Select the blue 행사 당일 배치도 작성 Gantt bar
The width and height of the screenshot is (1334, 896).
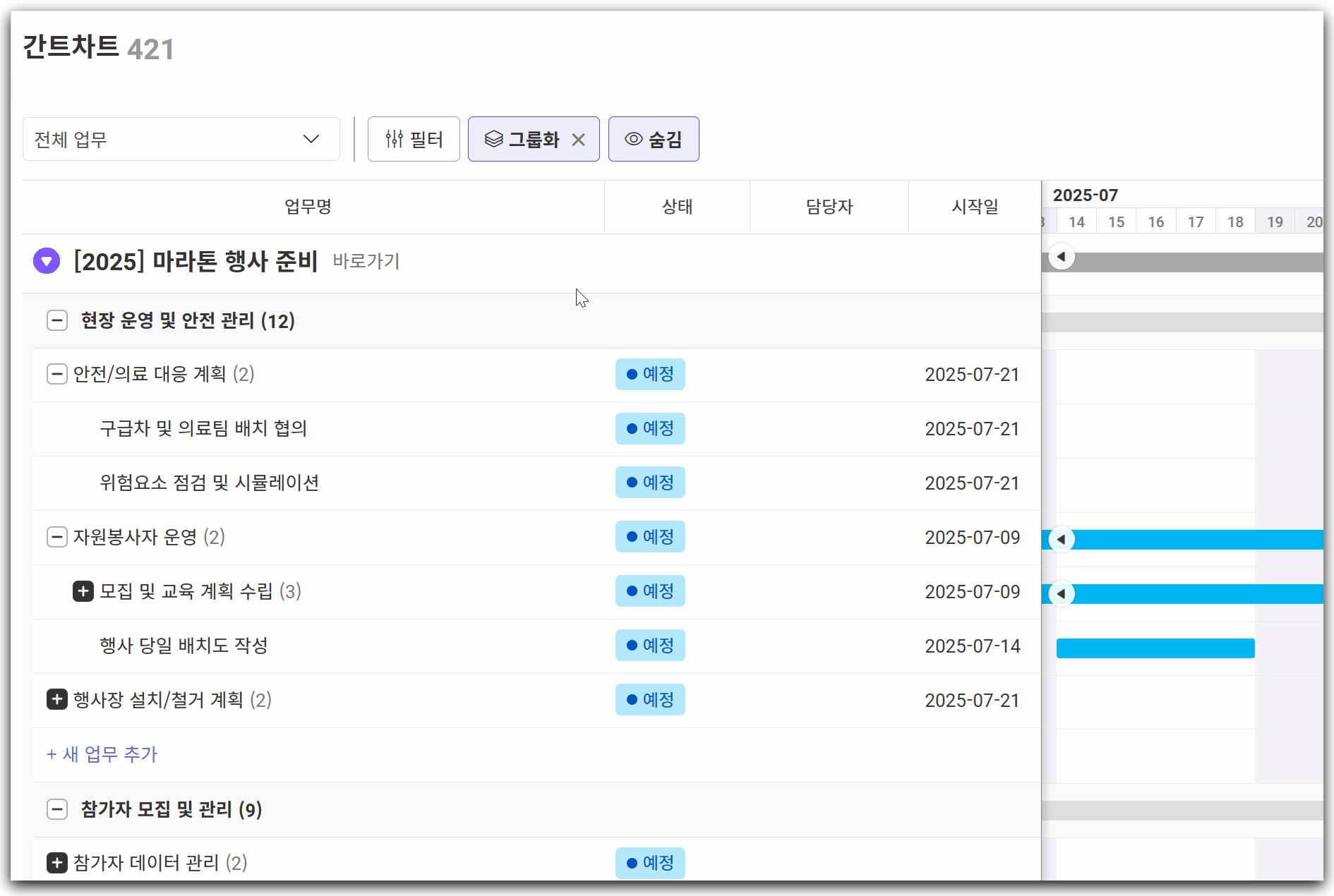coord(1155,648)
